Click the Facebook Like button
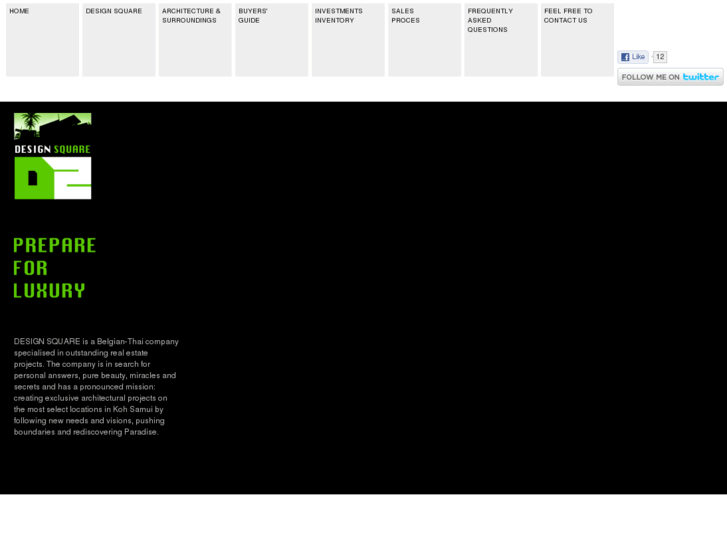The height and width of the screenshot is (545, 727). tap(633, 57)
